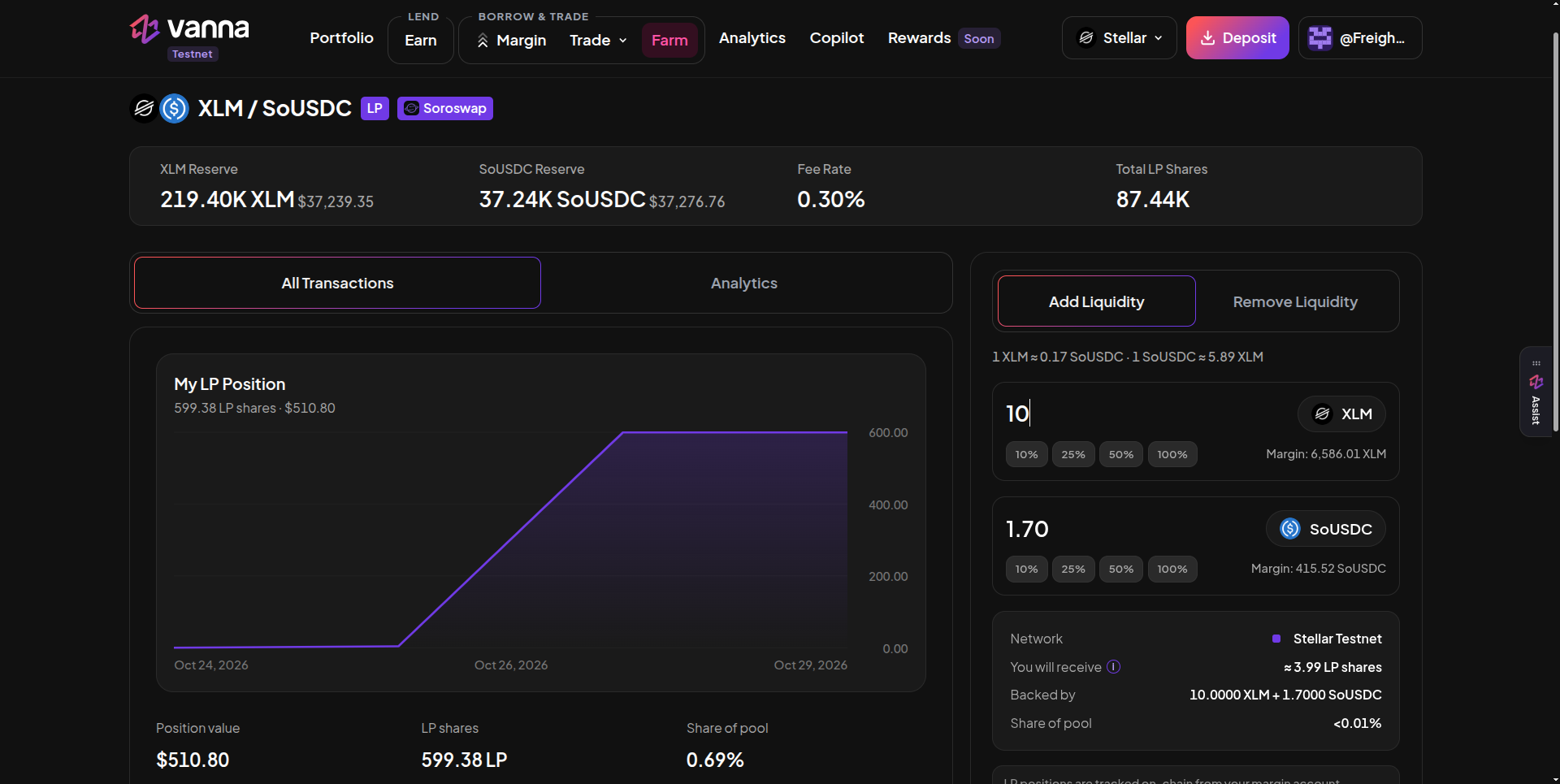The width and height of the screenshot is (1560, 784).
Task: Click the Margin arrows icon
Action: pyautogui.click(x=483, y=41)
